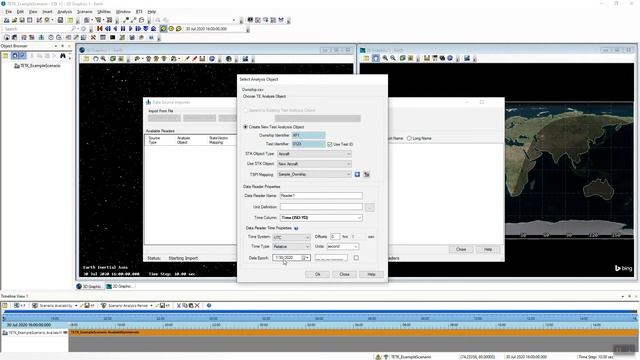640x360 pixels.
Task: Open the Analysis menu
Action: click(x=64, y=12)
